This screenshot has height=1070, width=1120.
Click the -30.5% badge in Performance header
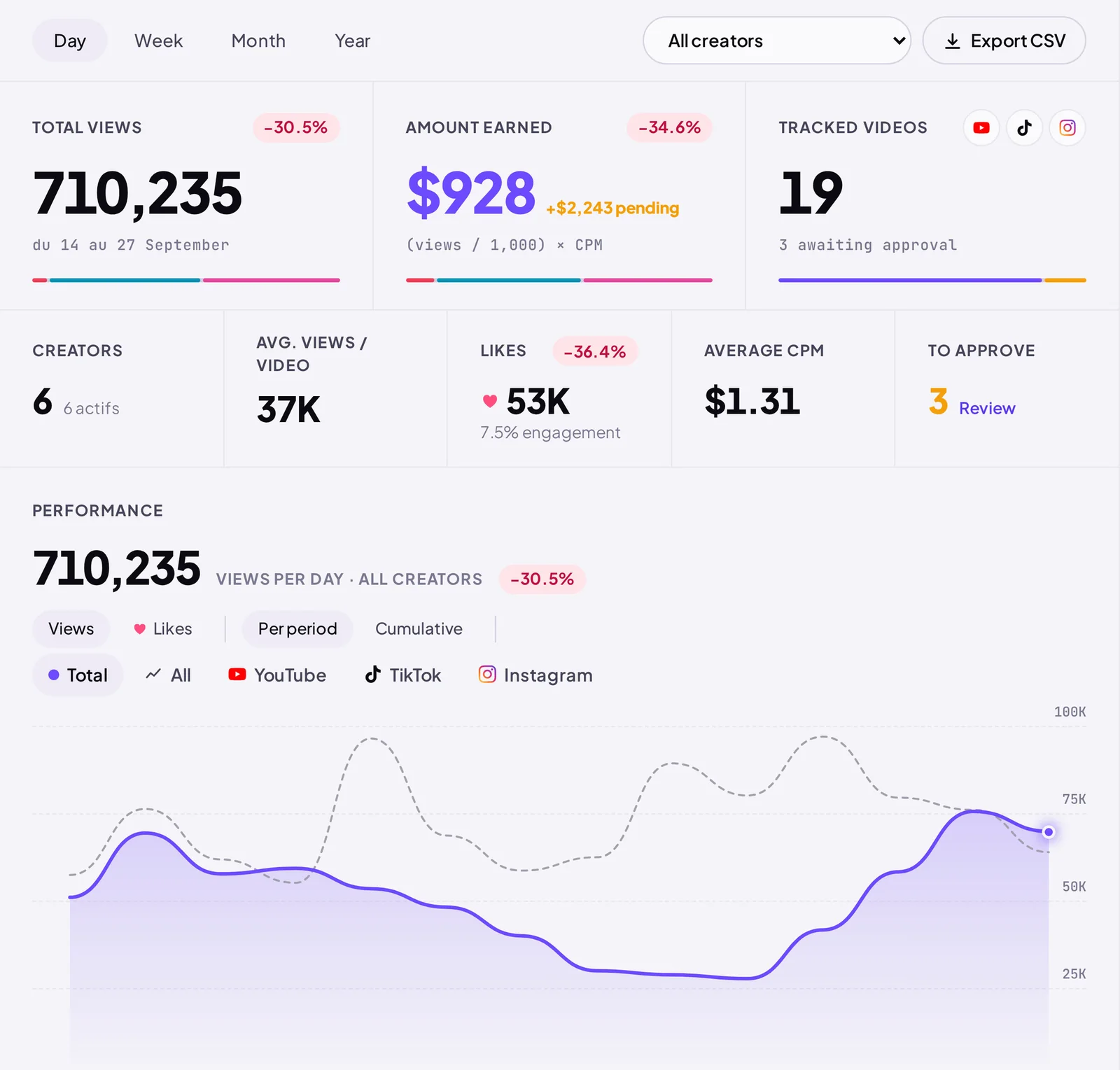542,579
